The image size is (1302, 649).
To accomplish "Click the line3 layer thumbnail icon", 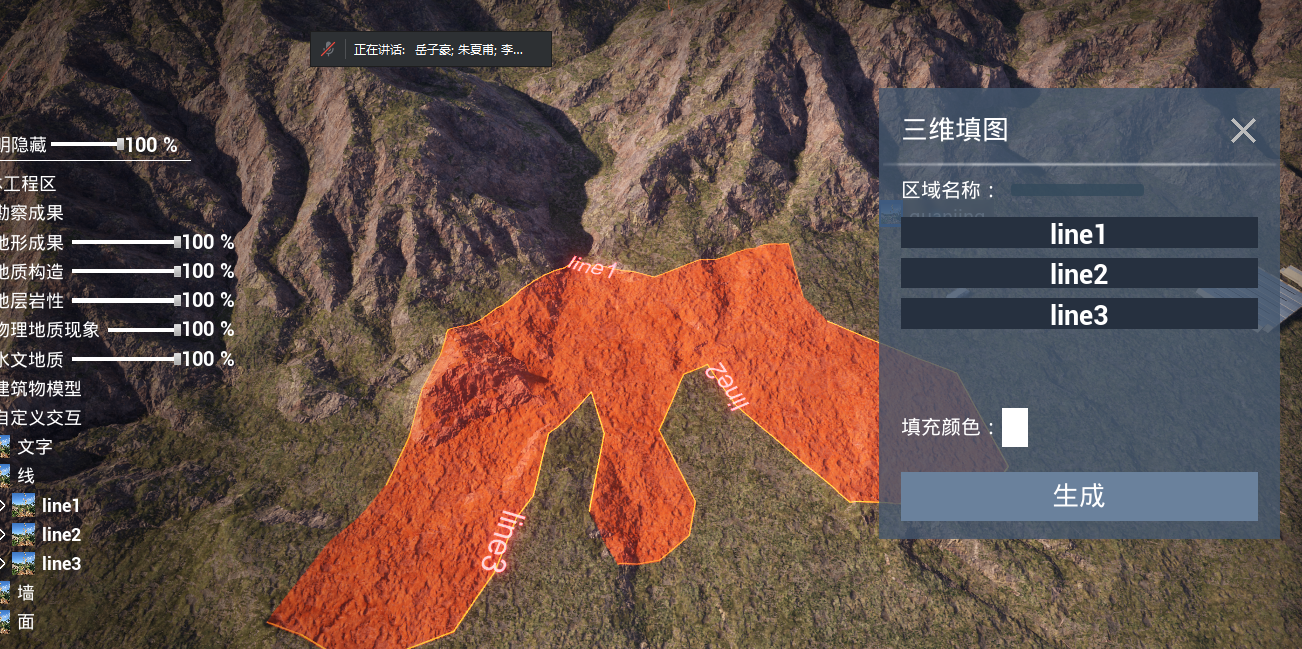I will (24, 564).
